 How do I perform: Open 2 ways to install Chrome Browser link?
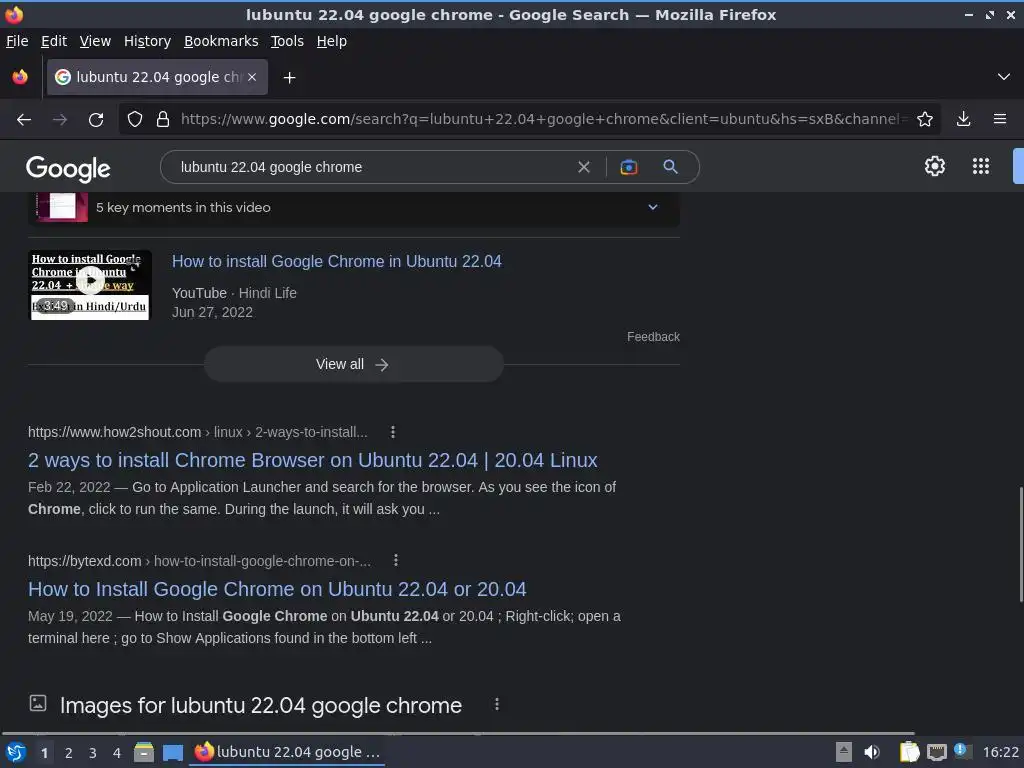(x=313, y=460)
